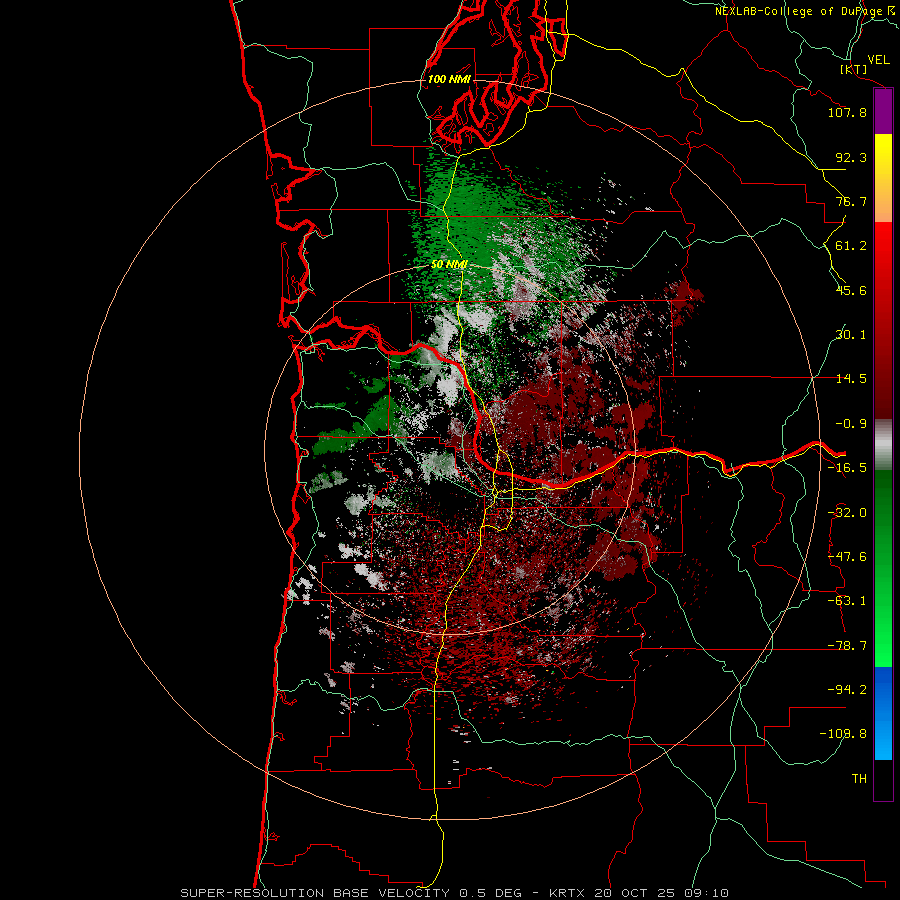Click the -94.2 velocity scale value

point(847,689)
